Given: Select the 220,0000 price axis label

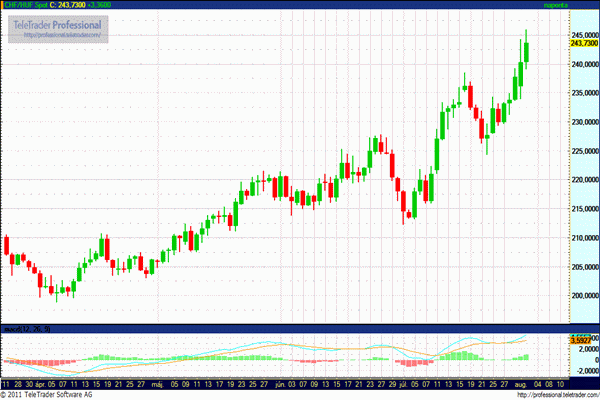Looking at the screenshot, I should (583, 179).
